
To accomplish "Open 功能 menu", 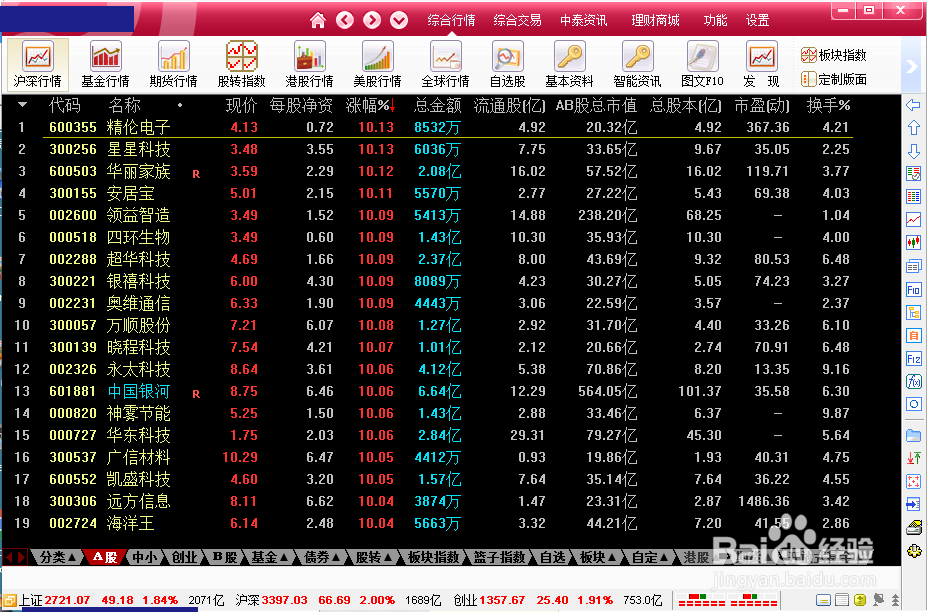I will click(x=715, y=21).
